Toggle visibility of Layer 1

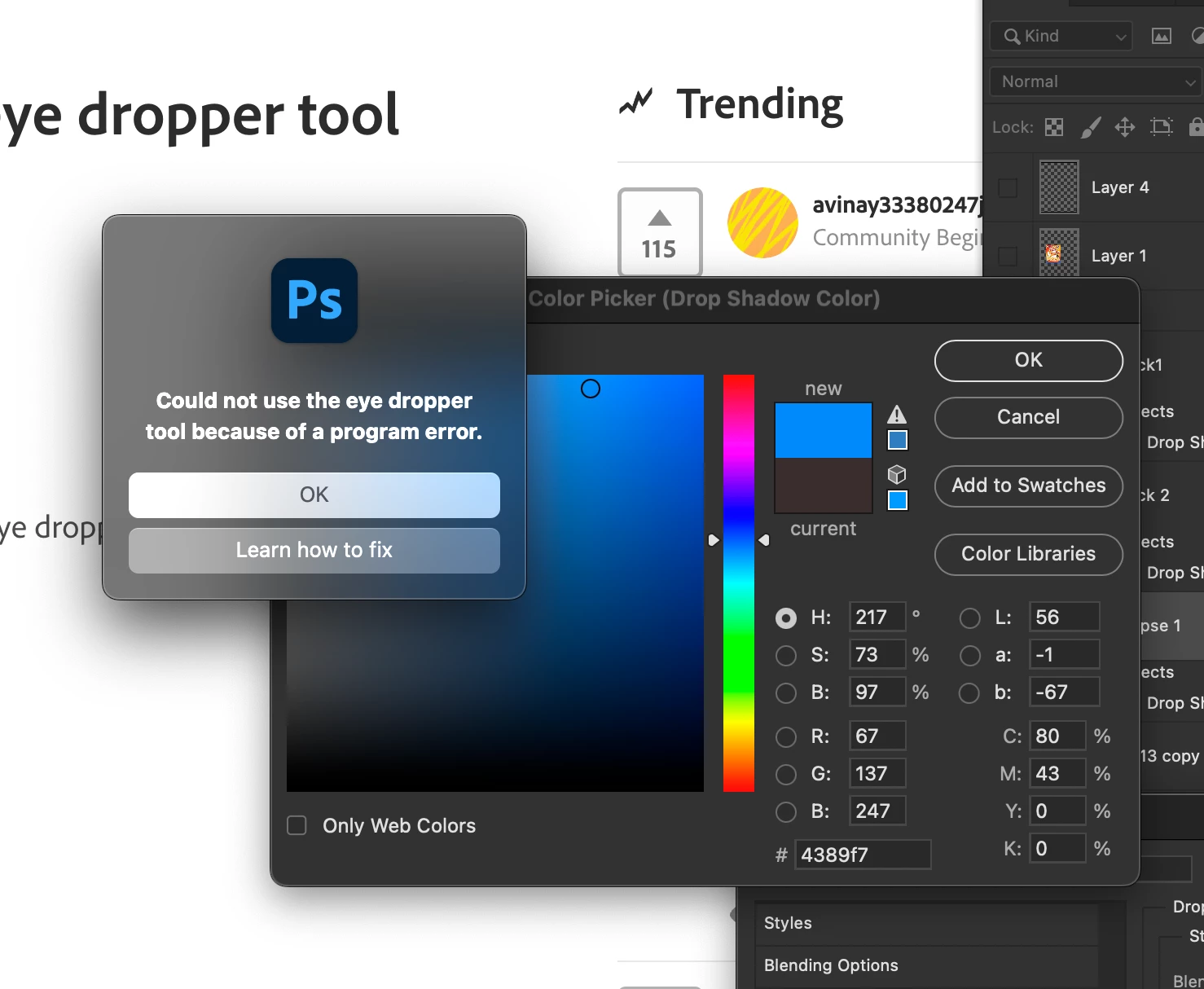(x=1008, y=256)
